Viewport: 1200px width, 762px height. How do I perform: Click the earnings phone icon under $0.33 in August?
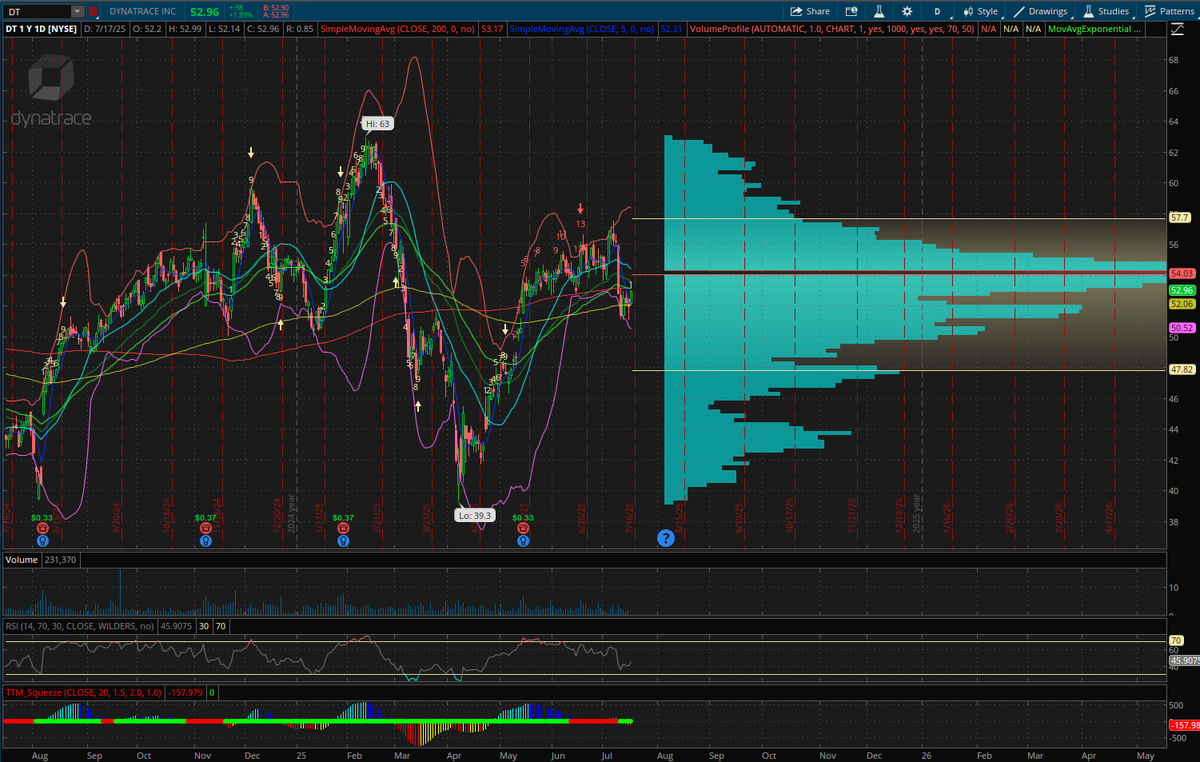point(41,529)
